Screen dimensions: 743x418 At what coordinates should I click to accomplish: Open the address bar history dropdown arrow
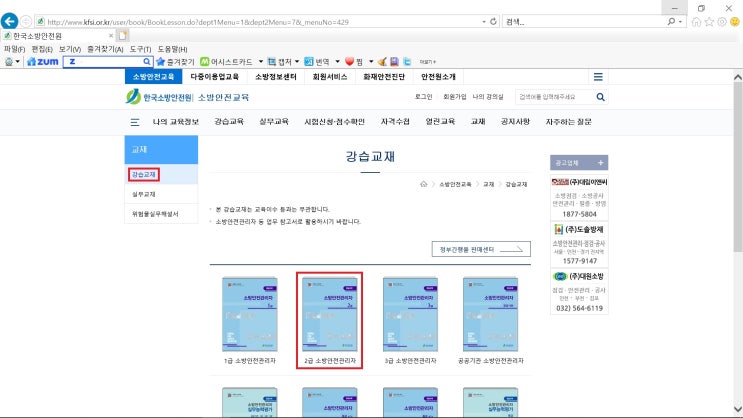[x=483, y=22]
